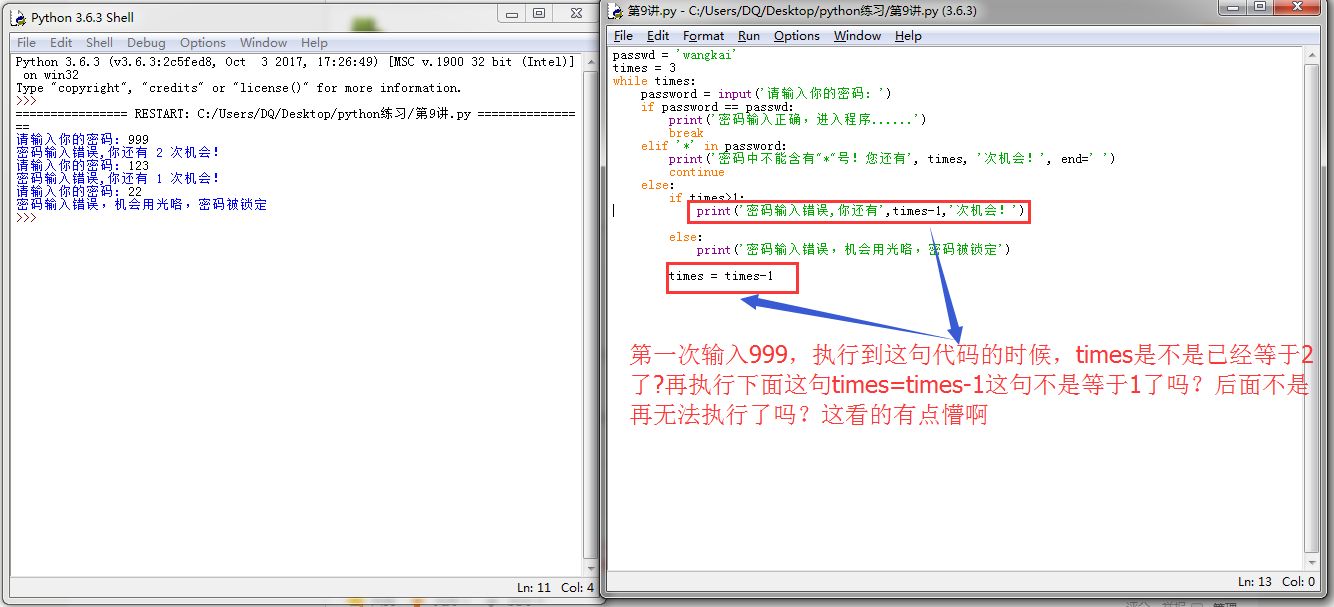Open the Format menu in the editor
The height and width of the screenshot is (607, 1334).
pyautogui.click(x=703, y=36)
